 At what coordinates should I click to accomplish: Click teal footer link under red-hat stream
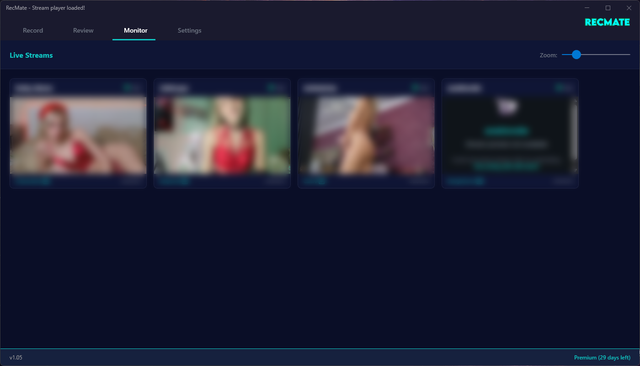32,181
